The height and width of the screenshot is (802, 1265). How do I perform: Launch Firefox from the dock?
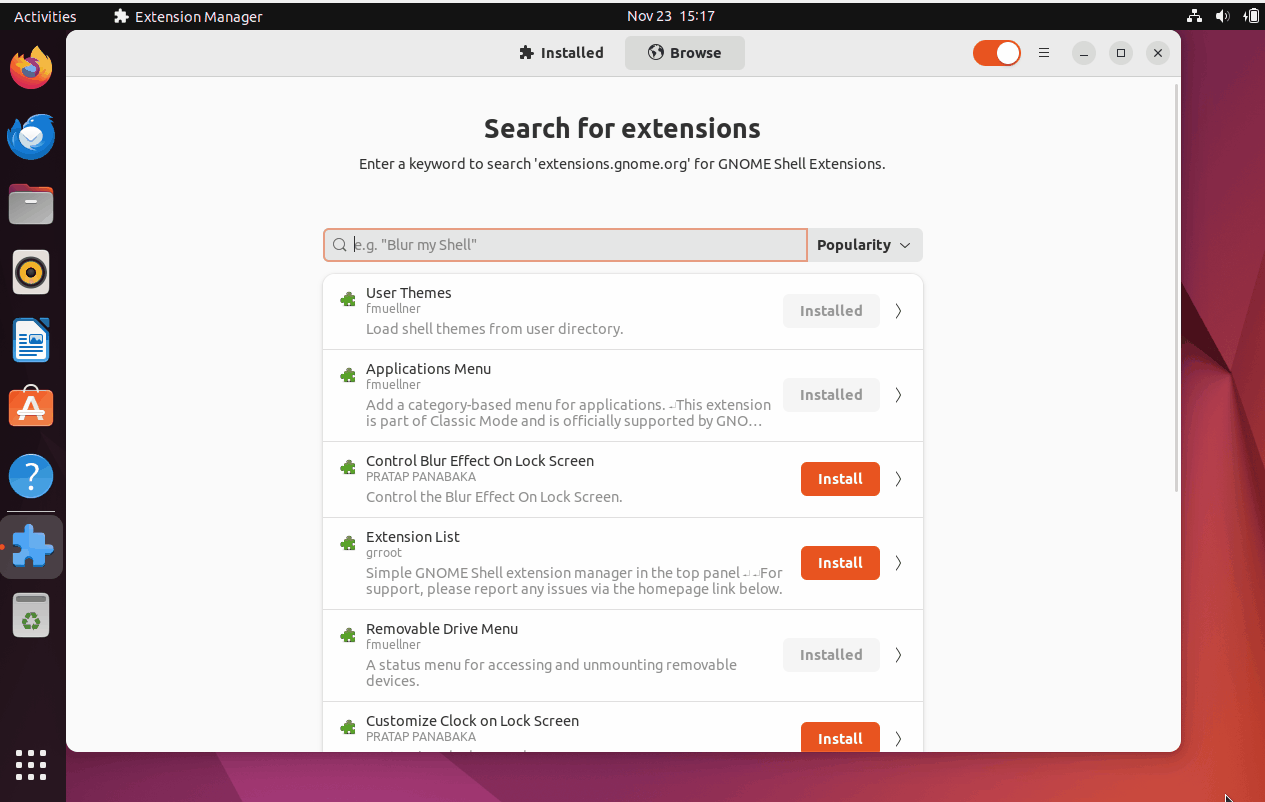30,68
